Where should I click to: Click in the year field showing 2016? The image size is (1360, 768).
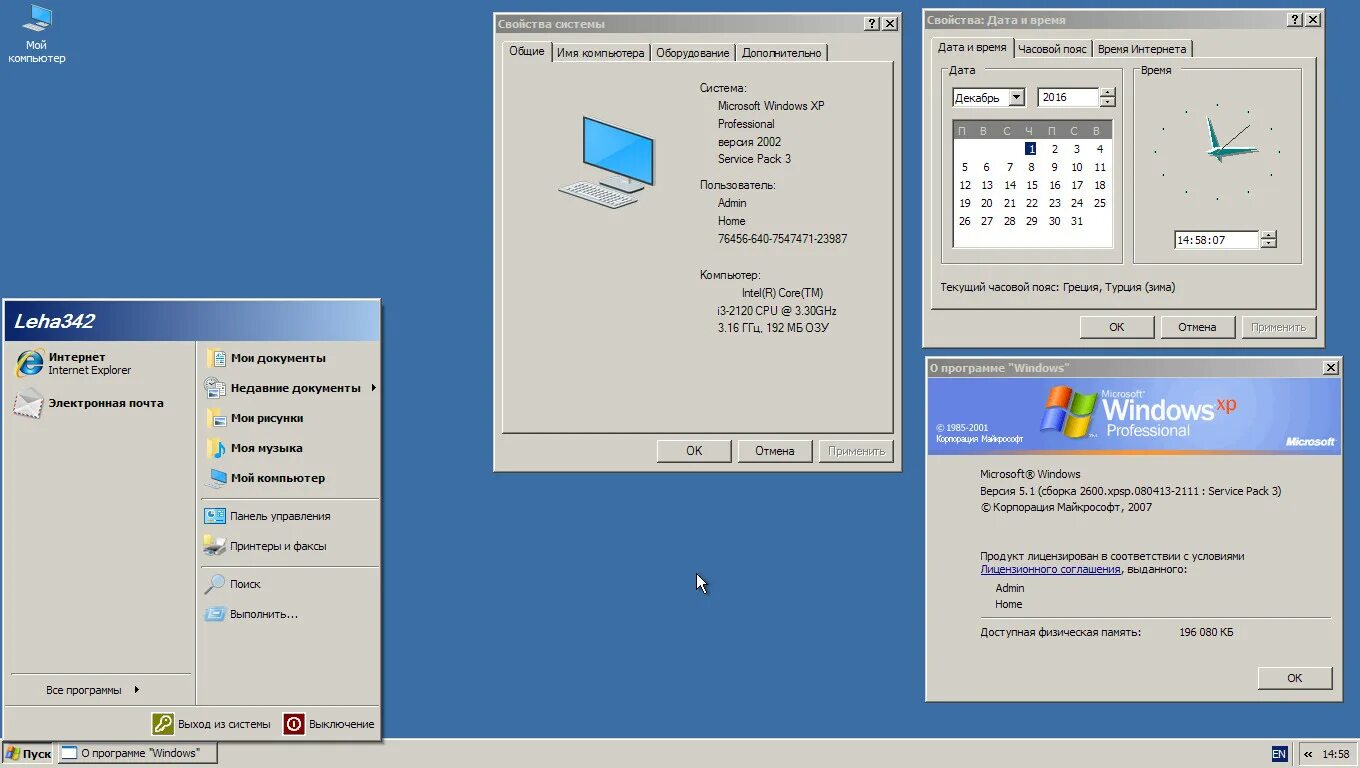1068,97
